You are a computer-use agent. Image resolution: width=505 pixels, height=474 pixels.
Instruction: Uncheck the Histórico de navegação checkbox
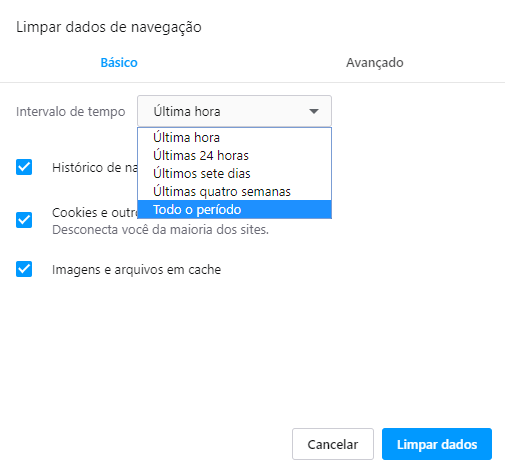pyautogui.click(x=24, y=167)
